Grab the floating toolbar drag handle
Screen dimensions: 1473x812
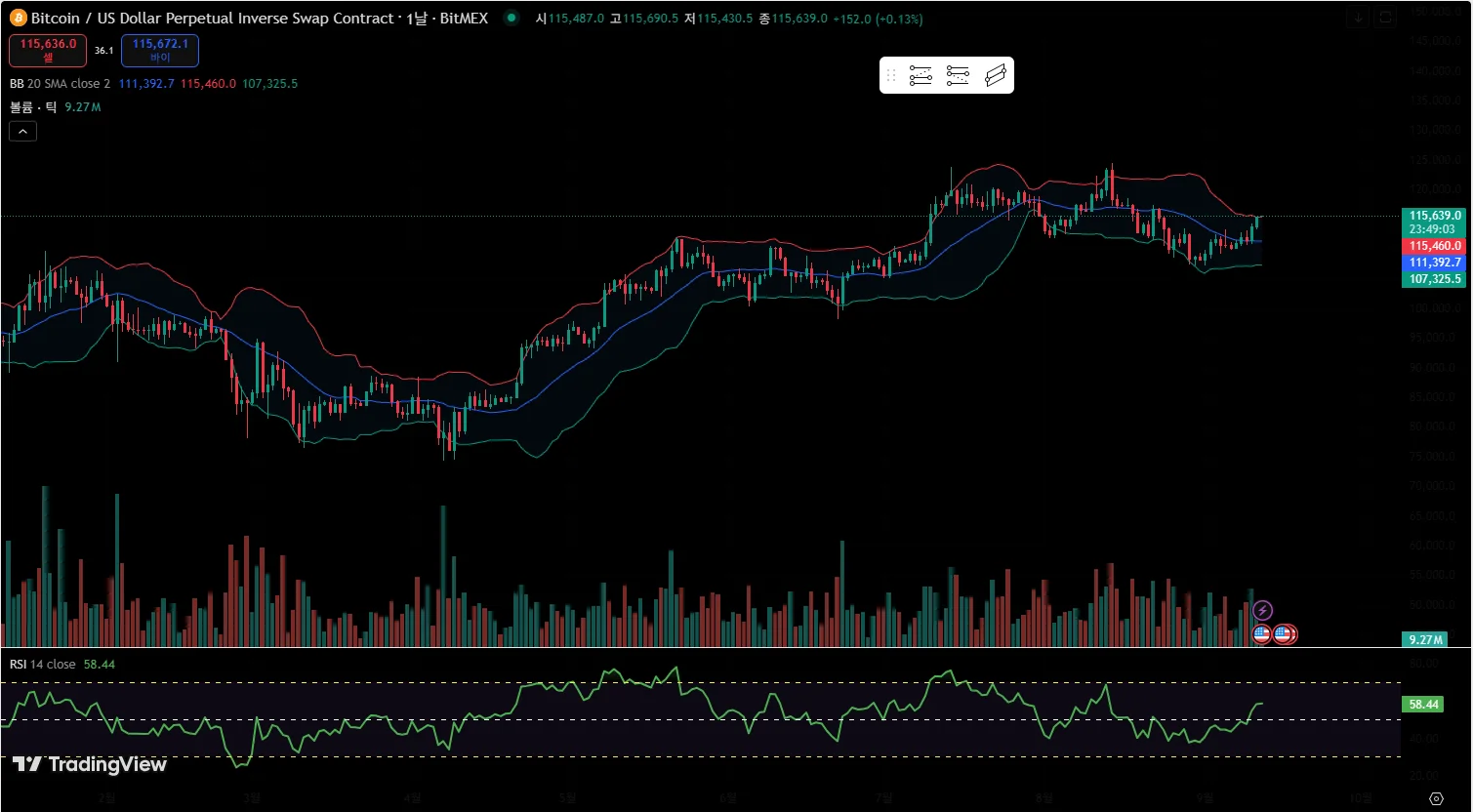click(890, 76)
